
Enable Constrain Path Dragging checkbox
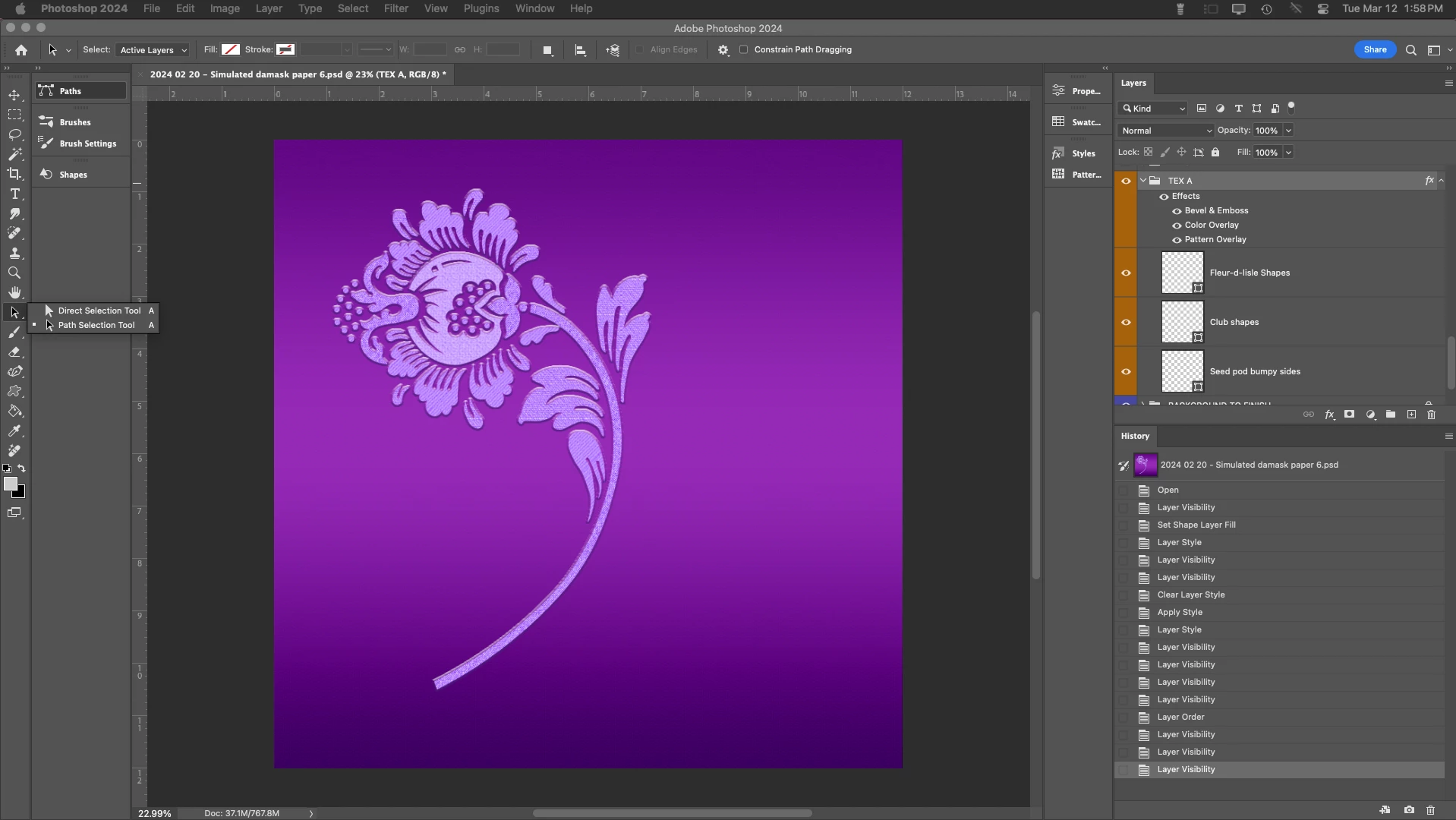pos(744,50)
